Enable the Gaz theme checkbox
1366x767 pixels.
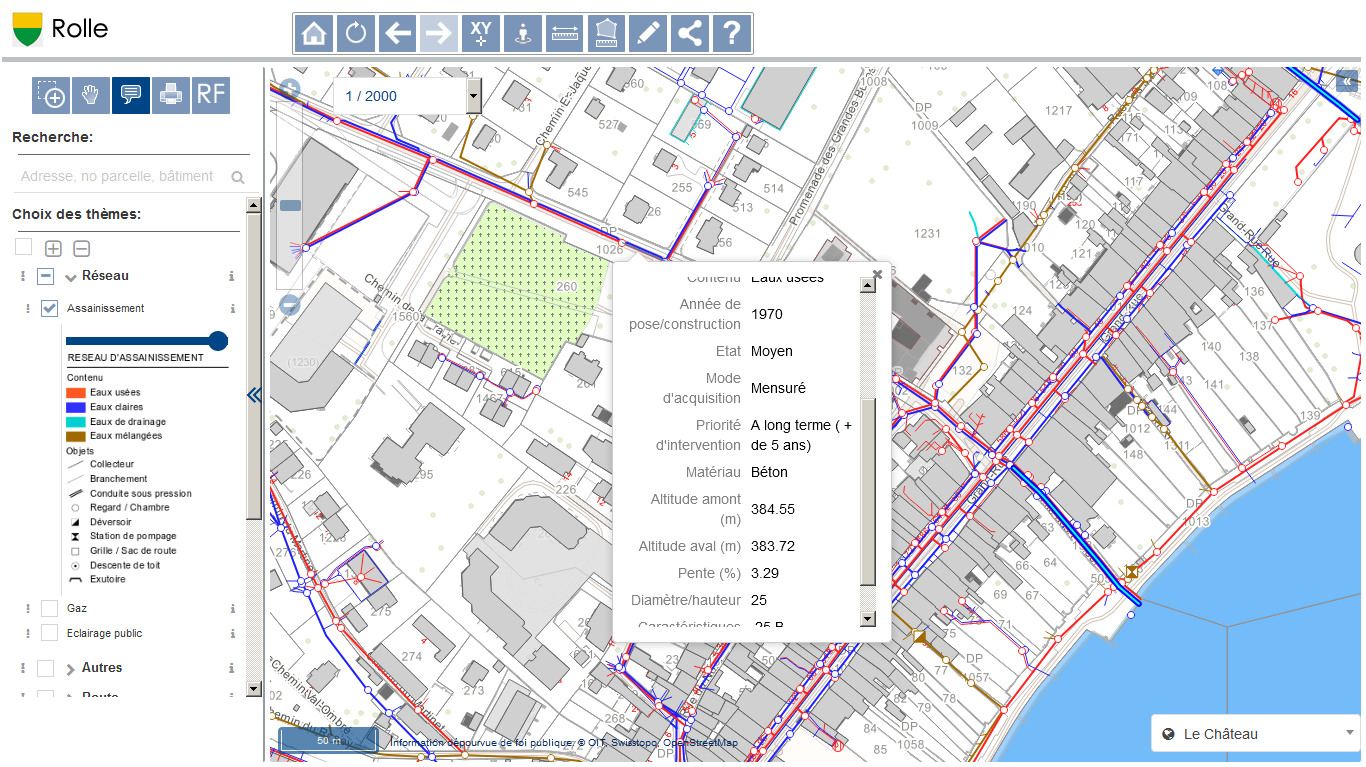coord(47,606)
